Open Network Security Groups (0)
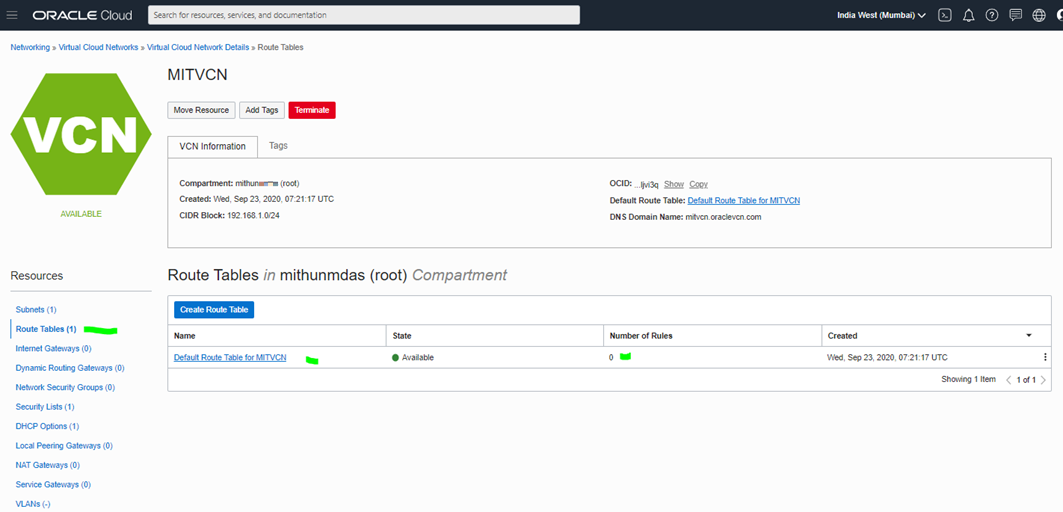The image size is (1063, 512). 65,387
